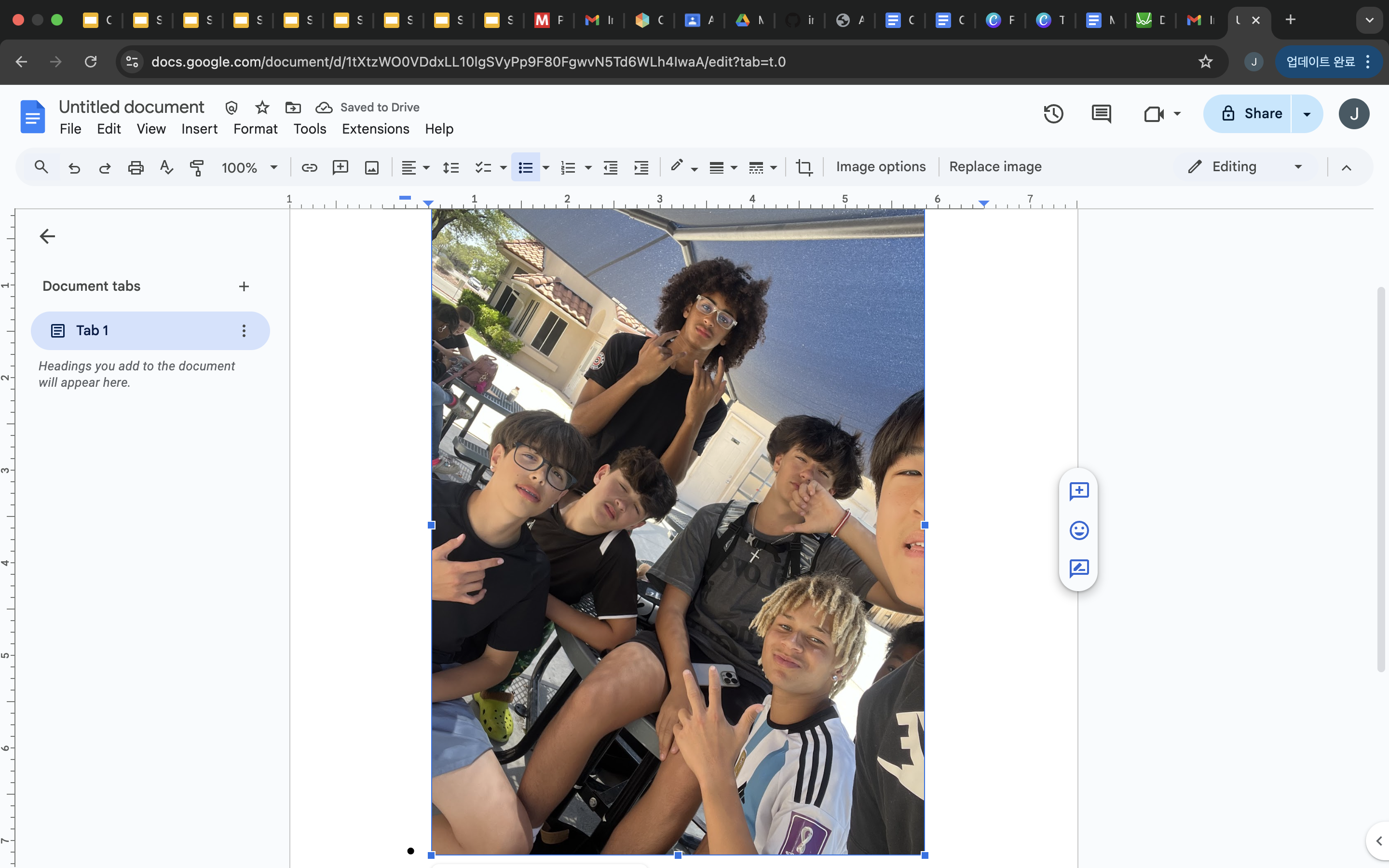Add emoji reaction from side panel
Image resolution: width=1389 pixels, height=868 pixels.
[1078, 530]
